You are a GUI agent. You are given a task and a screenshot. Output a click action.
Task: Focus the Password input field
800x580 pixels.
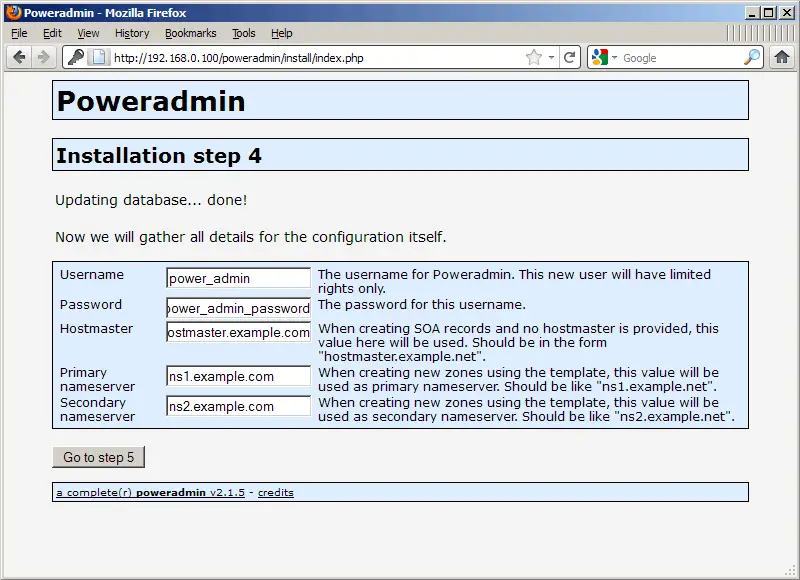[238, 308]
